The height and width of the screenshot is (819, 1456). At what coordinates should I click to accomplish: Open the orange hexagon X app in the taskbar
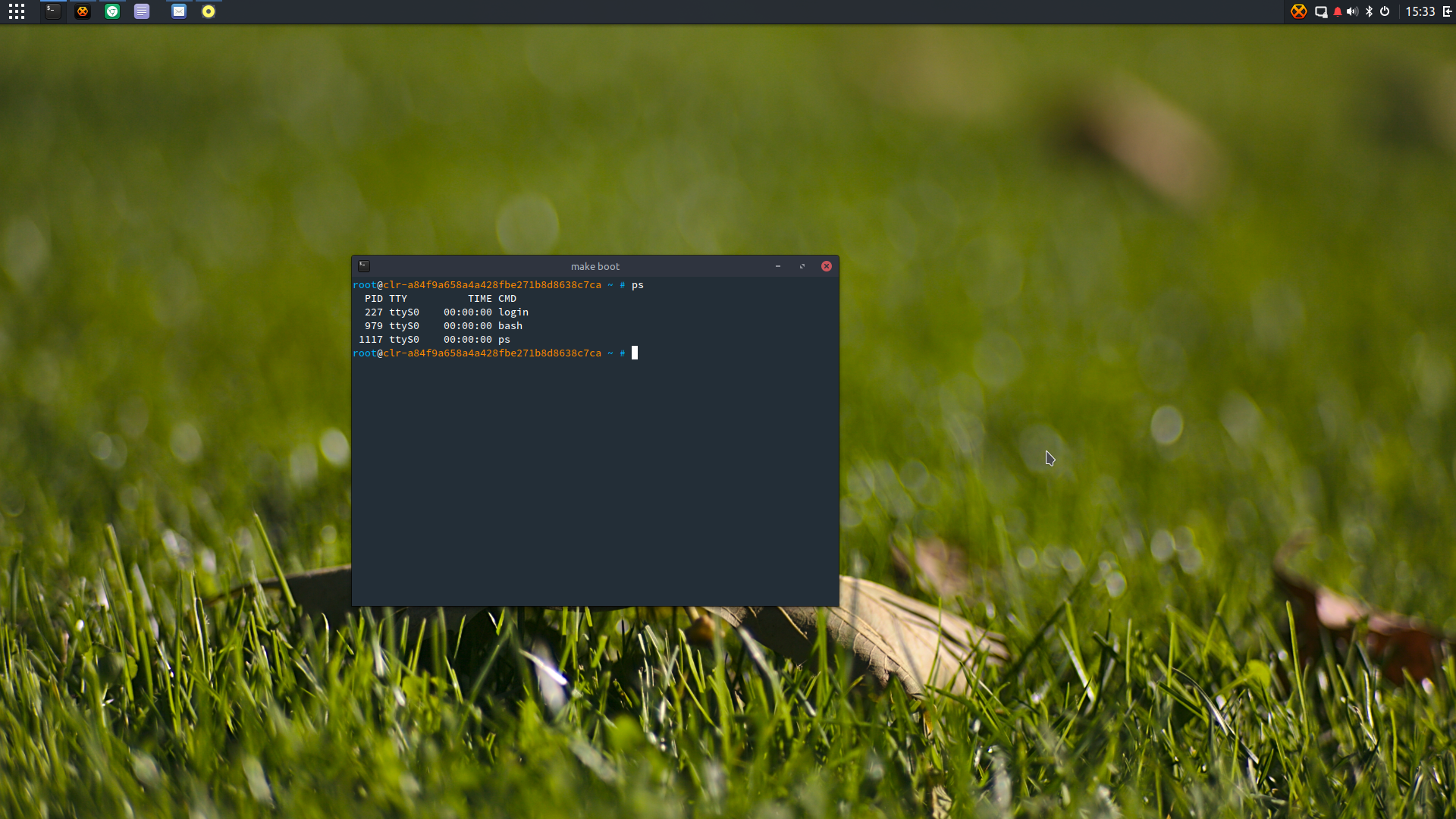click(x=83, y=11)
